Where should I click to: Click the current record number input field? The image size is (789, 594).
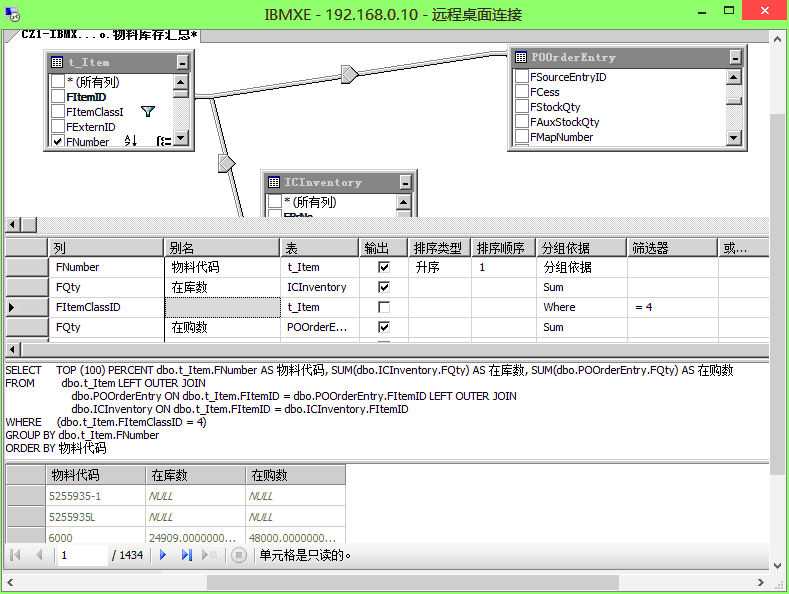click(80, 554)
